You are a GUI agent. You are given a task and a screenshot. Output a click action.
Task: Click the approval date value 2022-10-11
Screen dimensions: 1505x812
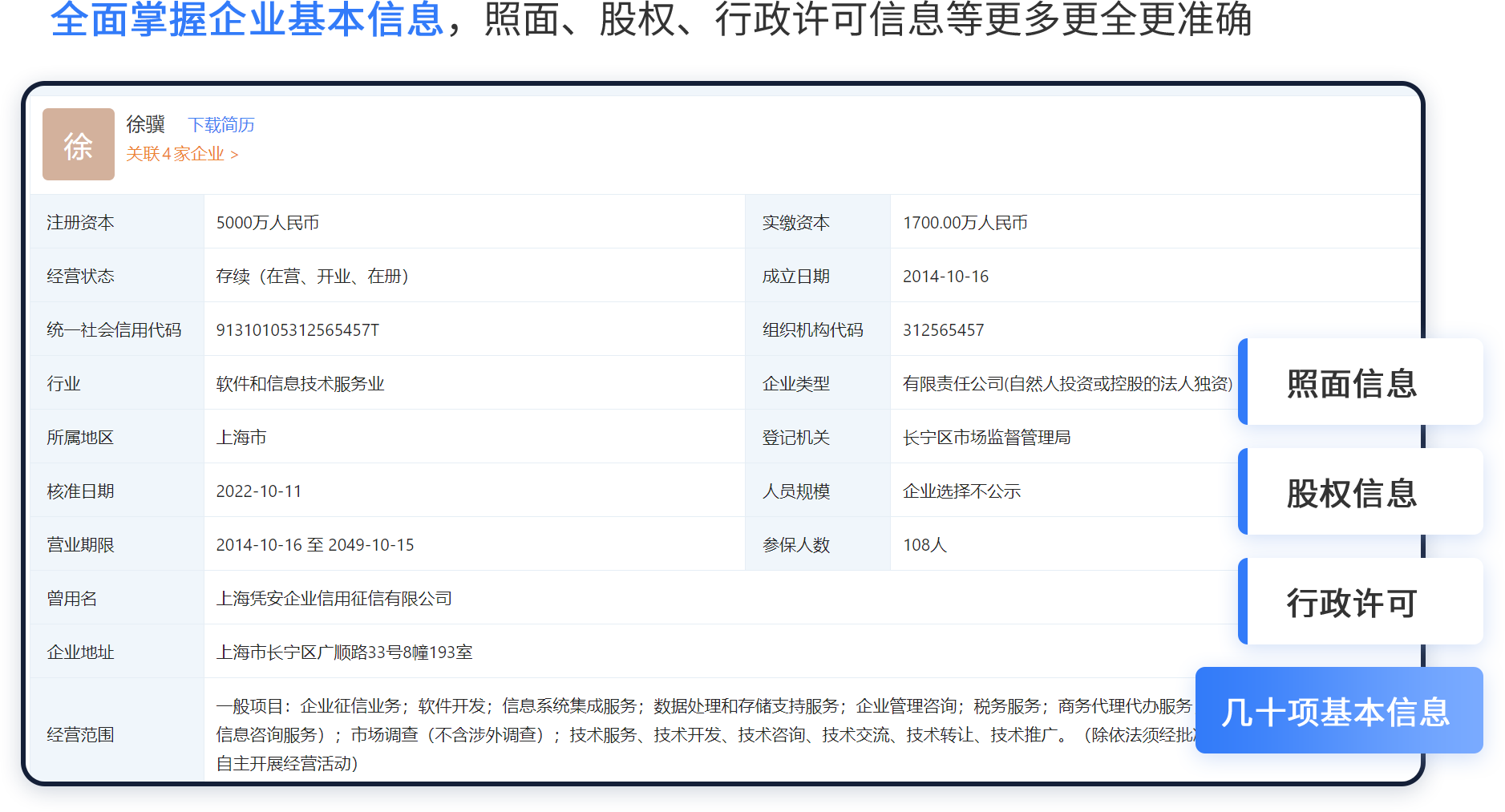[258, 491]
